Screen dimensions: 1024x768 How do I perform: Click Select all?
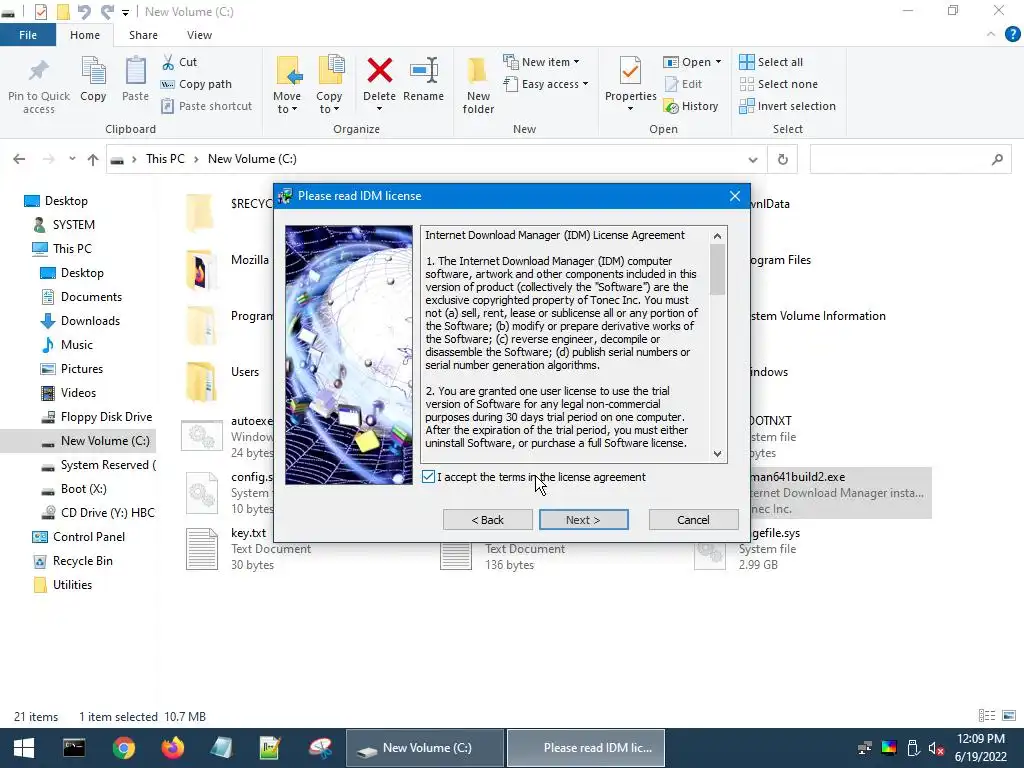point(771,62)
